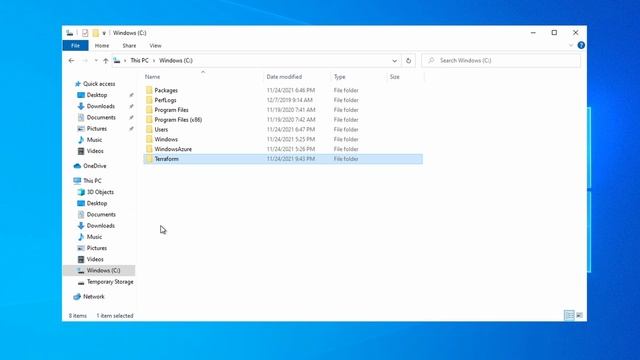Open the File ribbon tab
Image resolution: width=640 pixels, height=360 pixels.
76,45
